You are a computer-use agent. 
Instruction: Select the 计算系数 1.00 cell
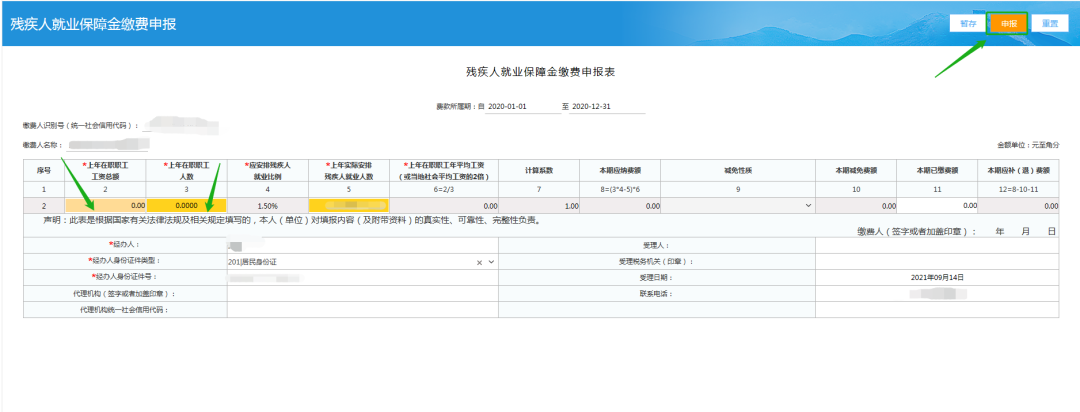click(x=541, y=205)
